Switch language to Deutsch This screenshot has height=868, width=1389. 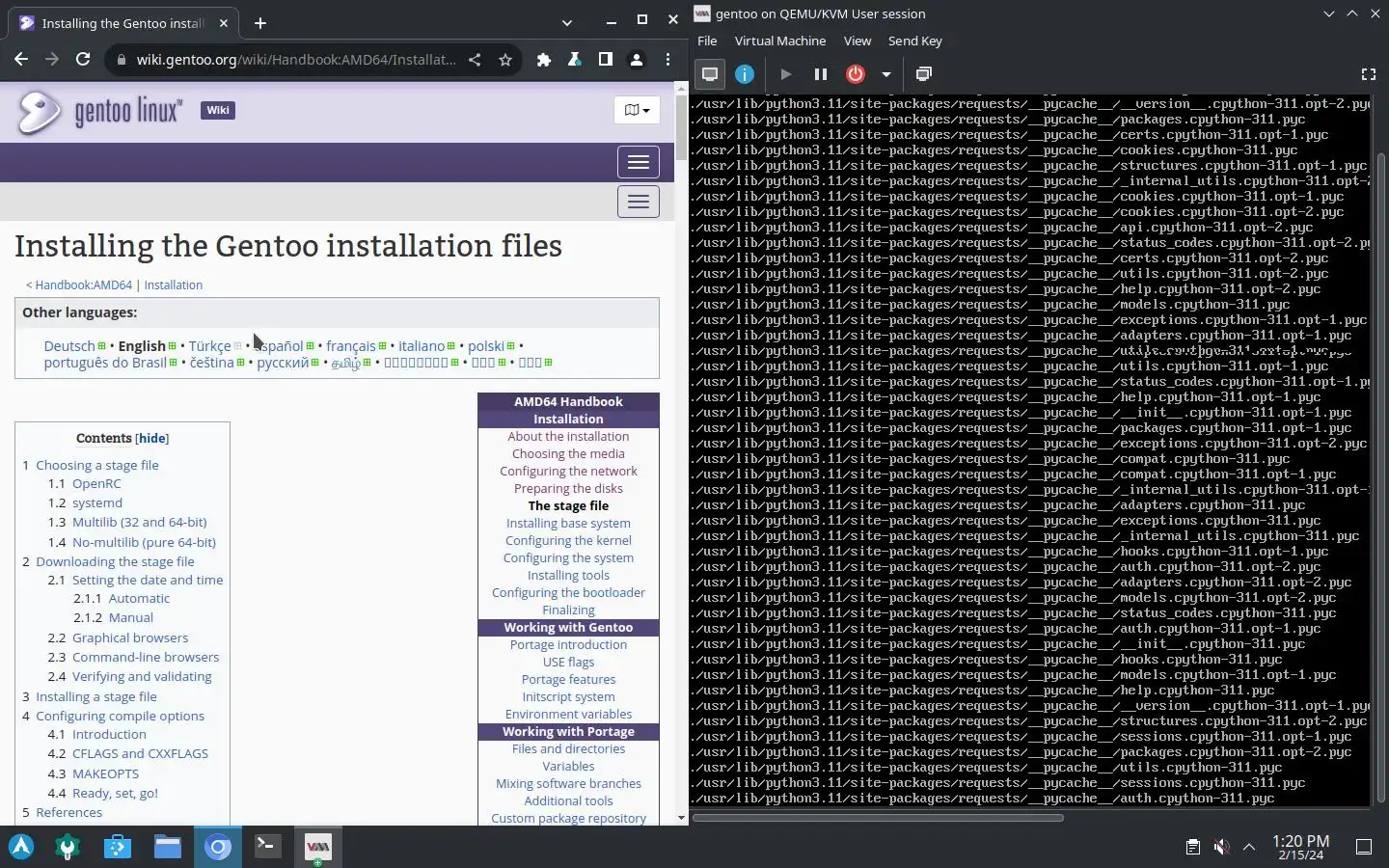point(69,345)
